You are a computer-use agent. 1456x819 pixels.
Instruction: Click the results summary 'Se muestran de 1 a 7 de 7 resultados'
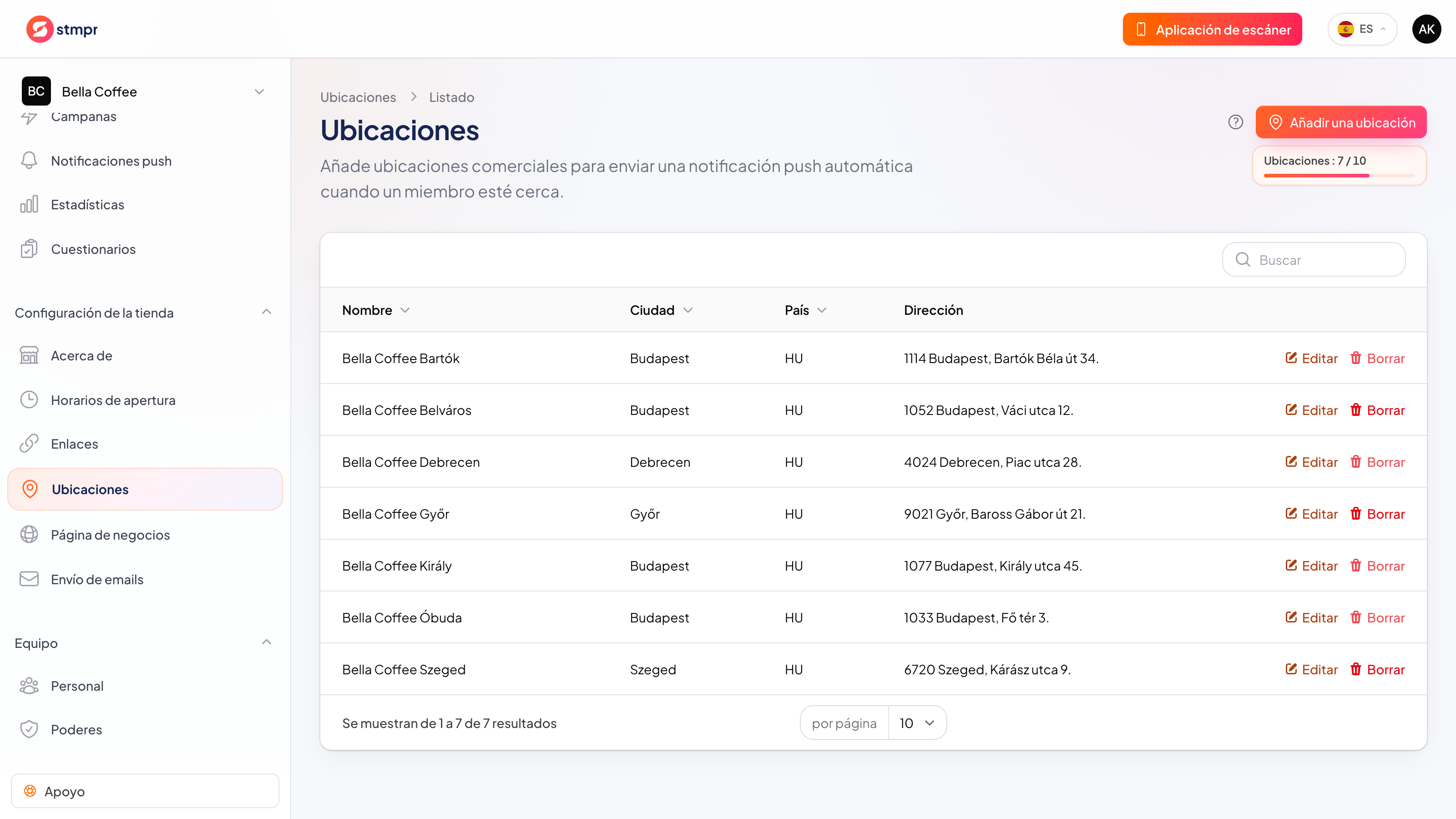449,723
